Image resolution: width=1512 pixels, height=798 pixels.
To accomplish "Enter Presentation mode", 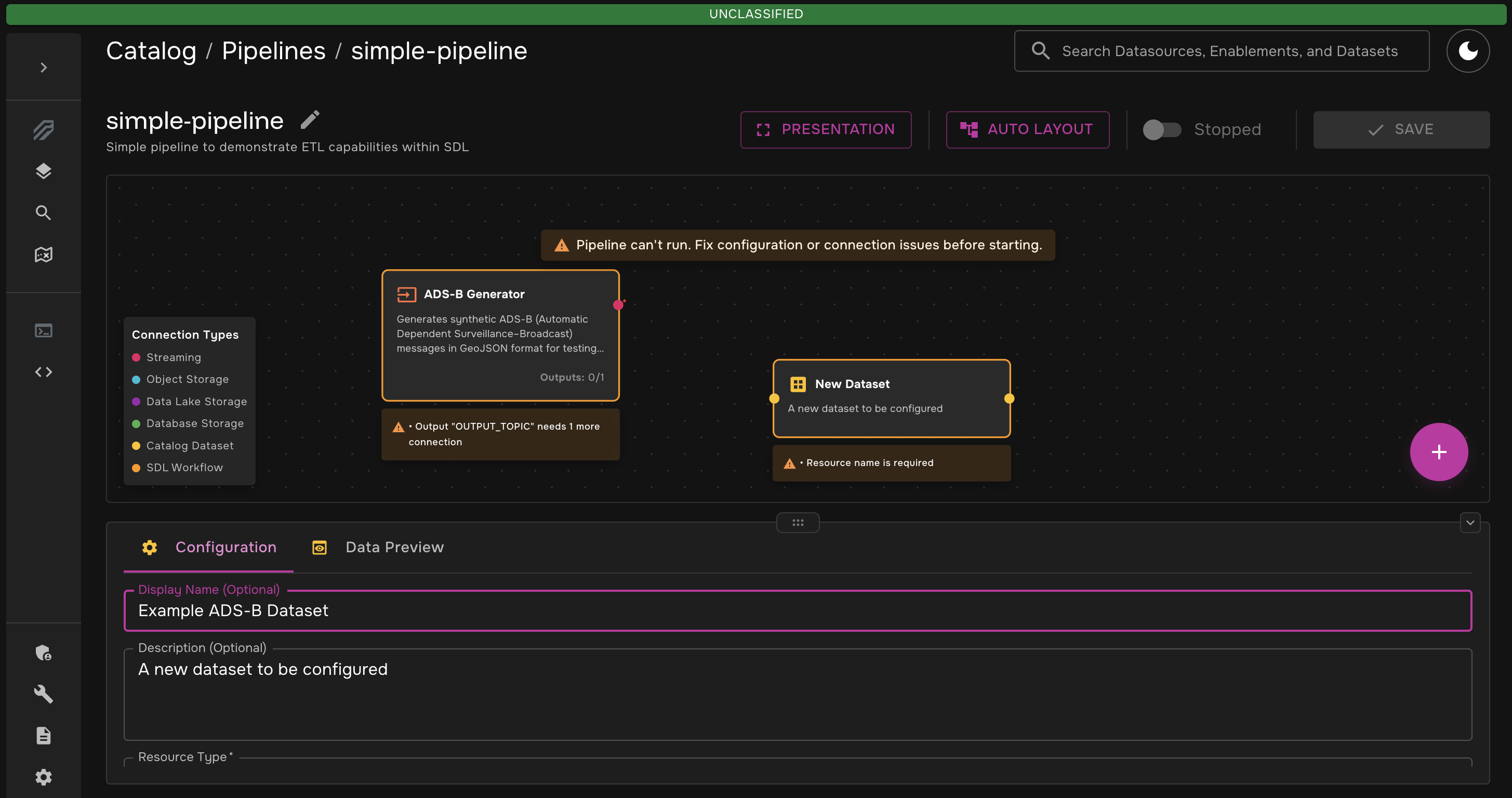I will click(x=826, y=130).
